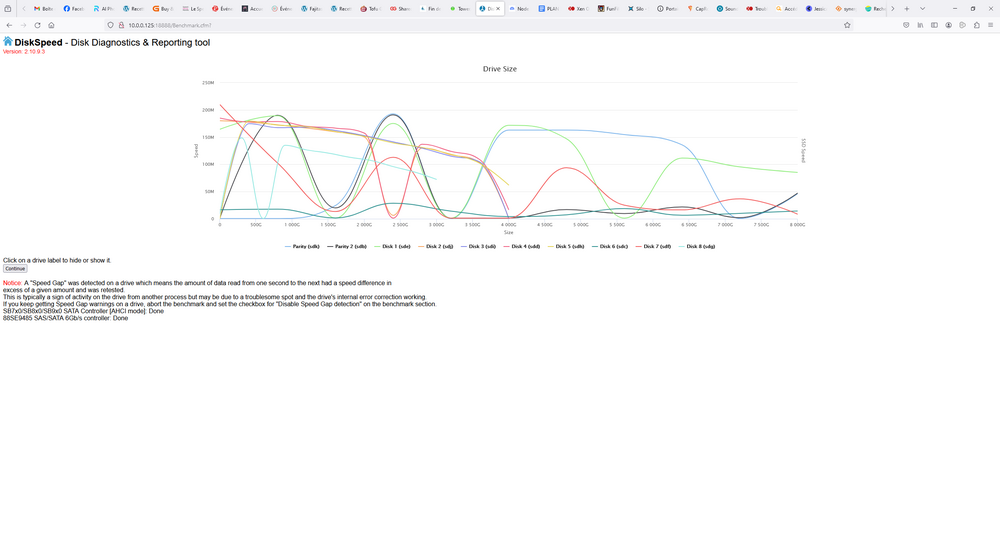Close the active DiskSpeed tab
The image size is (1000, 550).
pyautogui.click(x=498, y=9)
